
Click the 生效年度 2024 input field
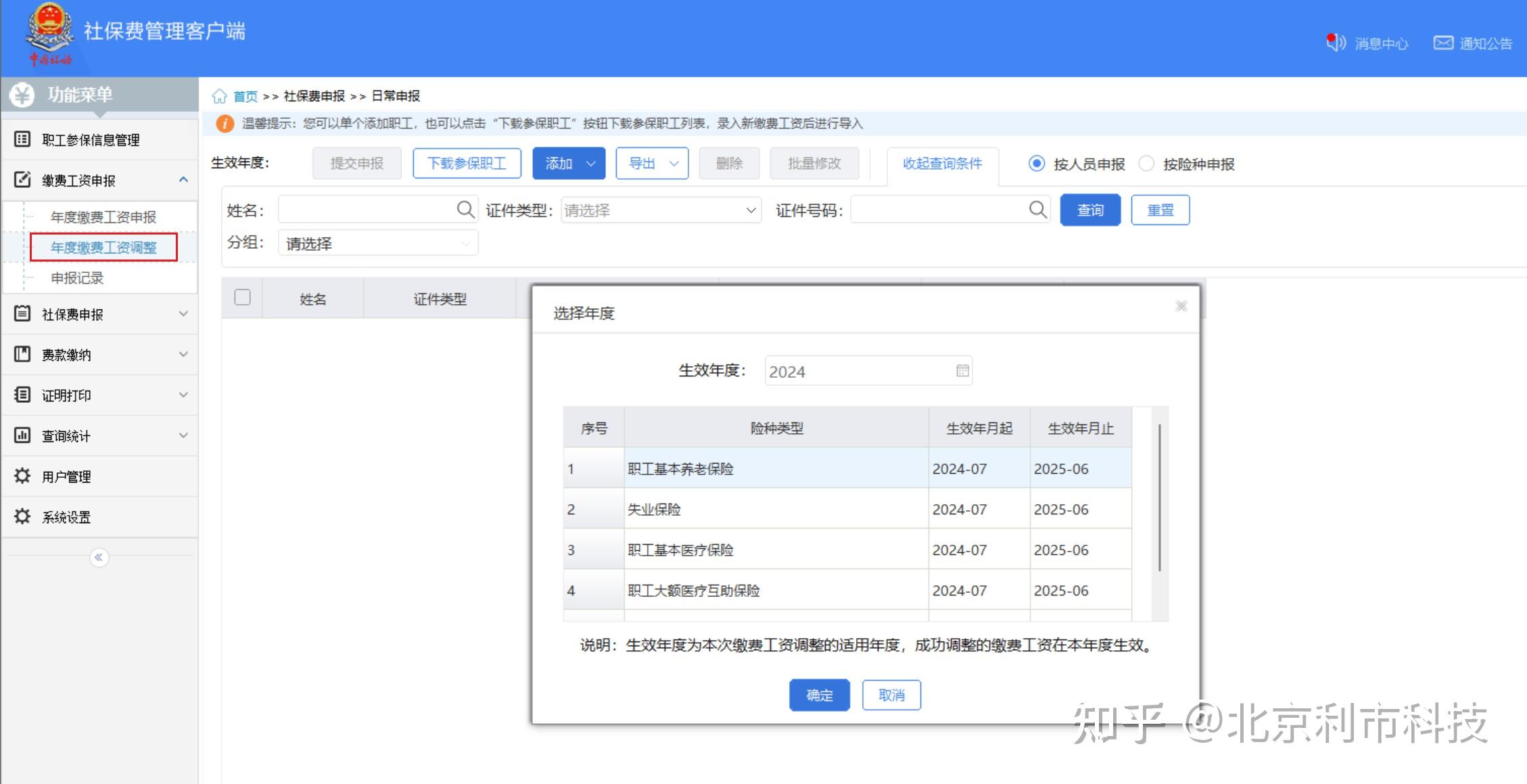[868, 370]
